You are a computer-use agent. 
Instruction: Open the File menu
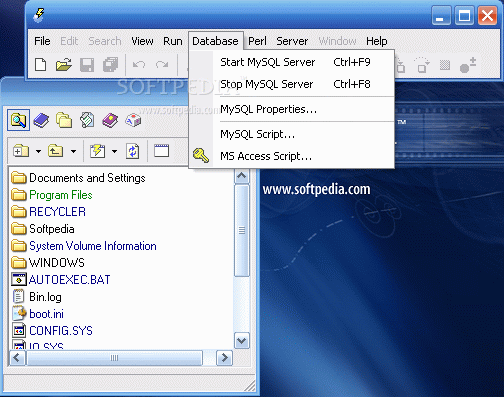tap(42, 41)
